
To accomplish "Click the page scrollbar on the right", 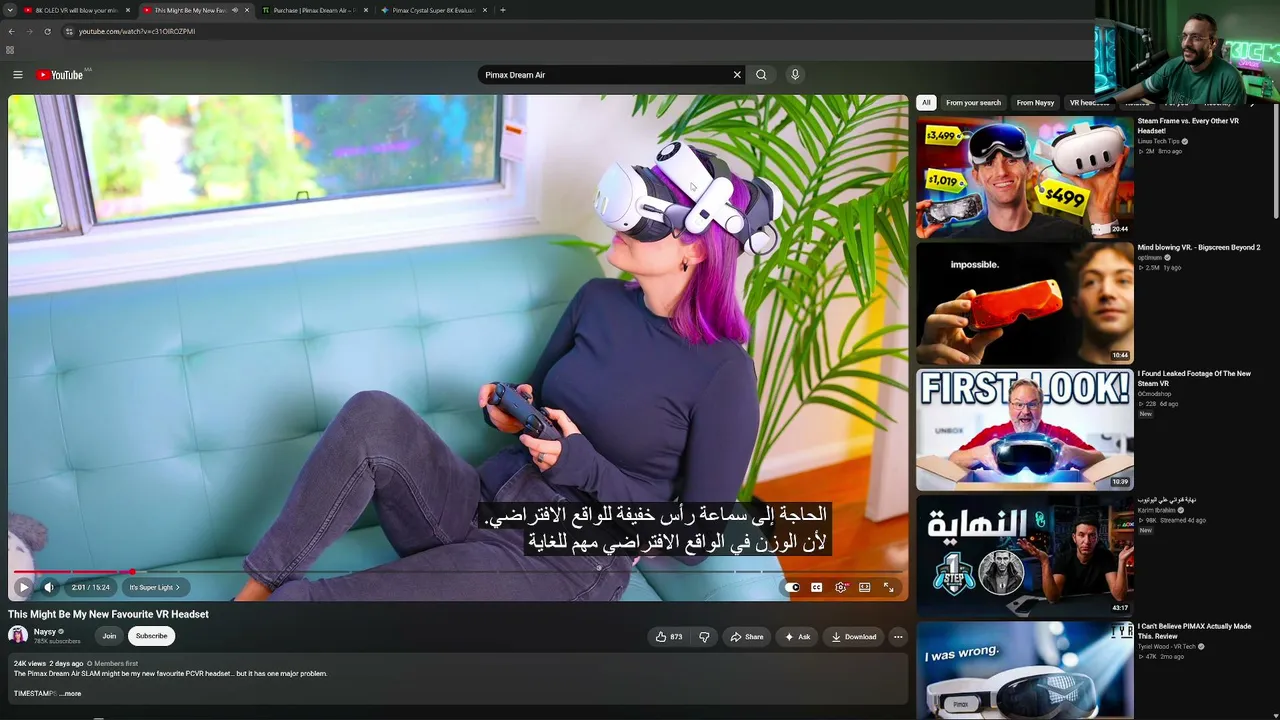I will click(1276, 160).
